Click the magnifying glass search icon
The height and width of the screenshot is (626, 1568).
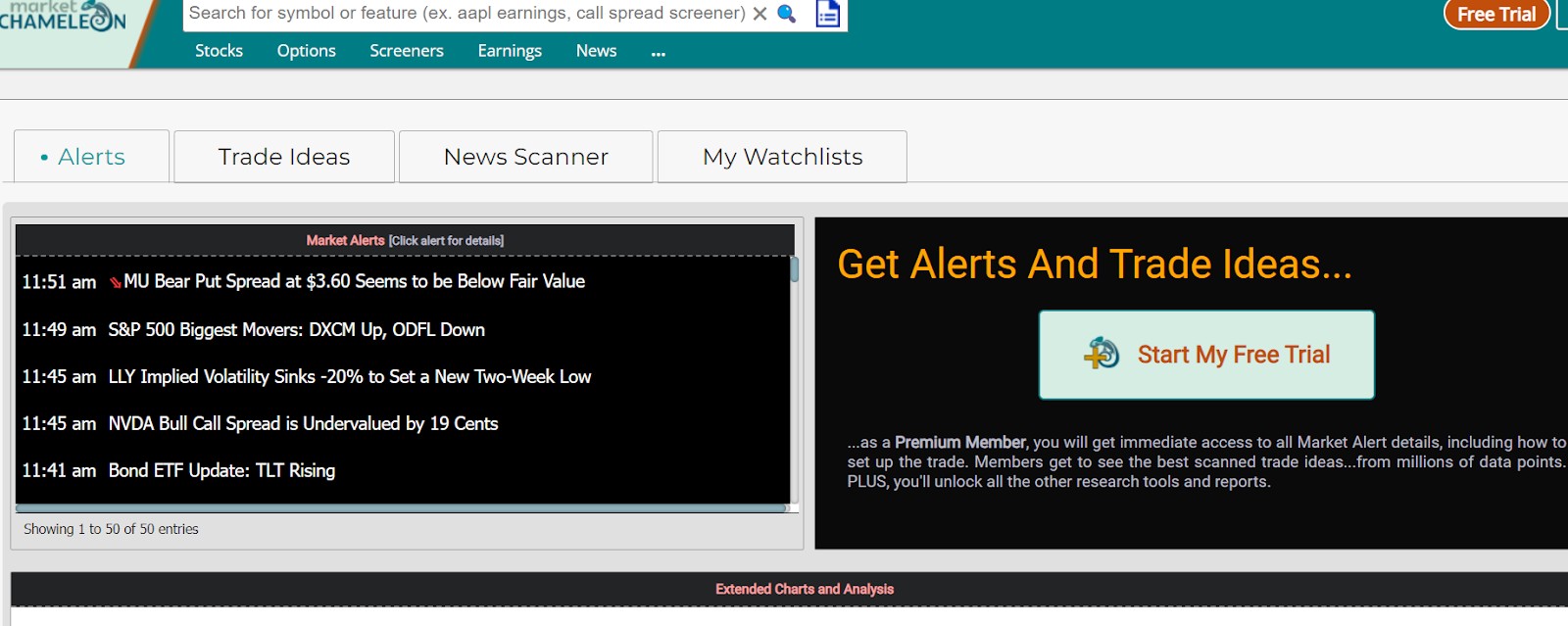(786, 14)
